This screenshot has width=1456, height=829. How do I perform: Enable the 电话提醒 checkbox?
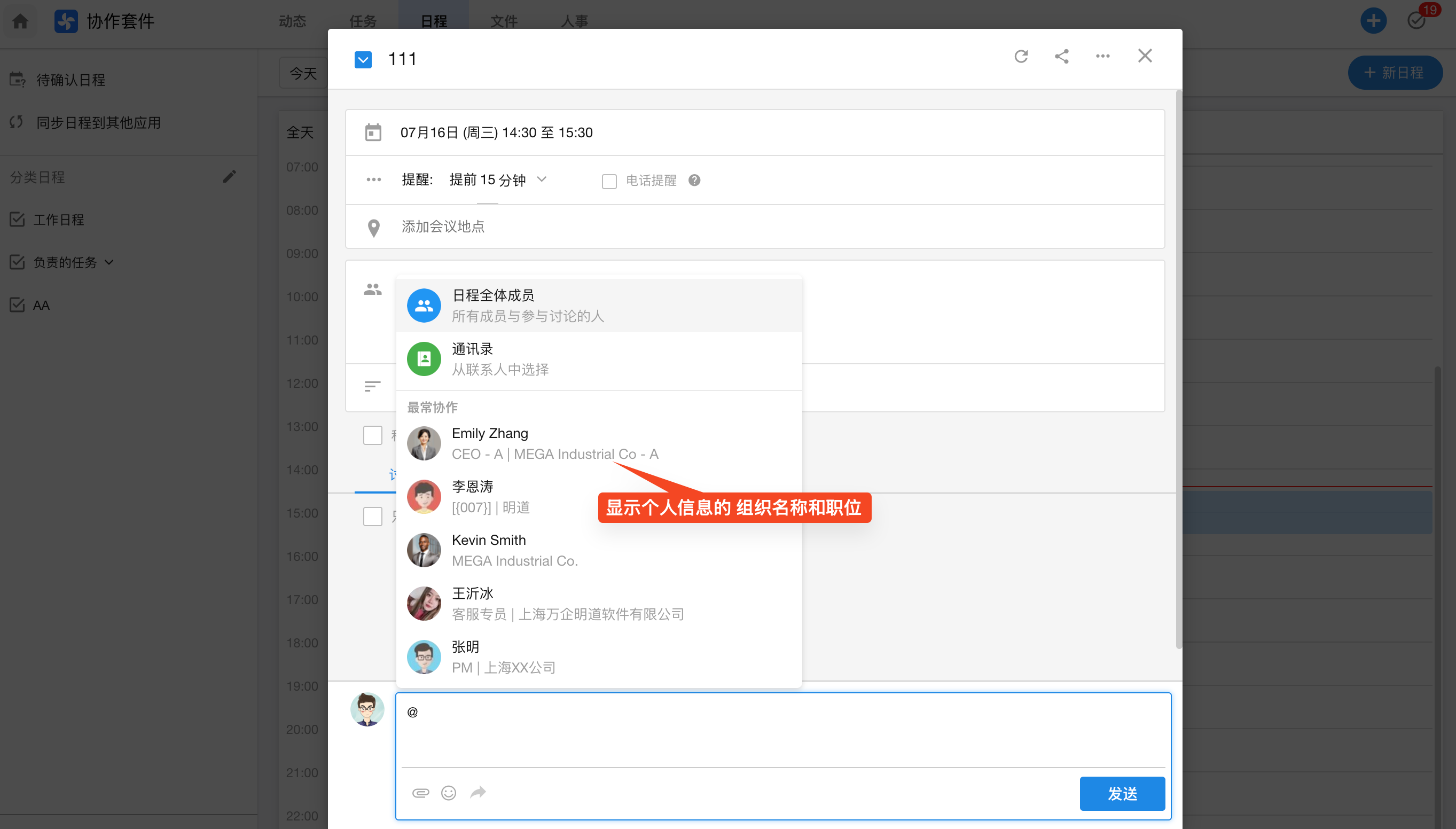(x=609, y=181)
